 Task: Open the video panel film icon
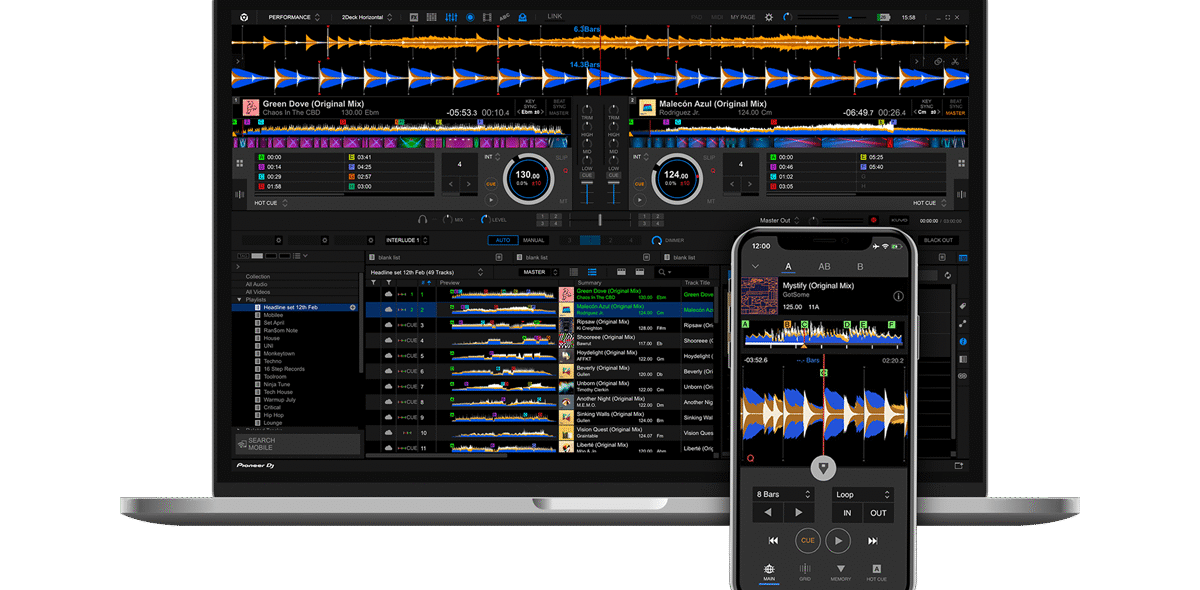point(487,17)
